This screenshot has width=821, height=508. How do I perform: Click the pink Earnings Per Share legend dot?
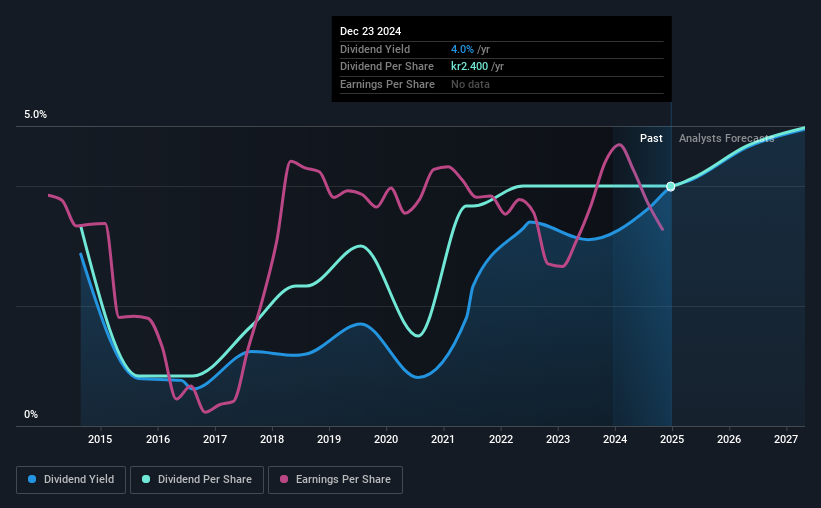click(284, 479)
